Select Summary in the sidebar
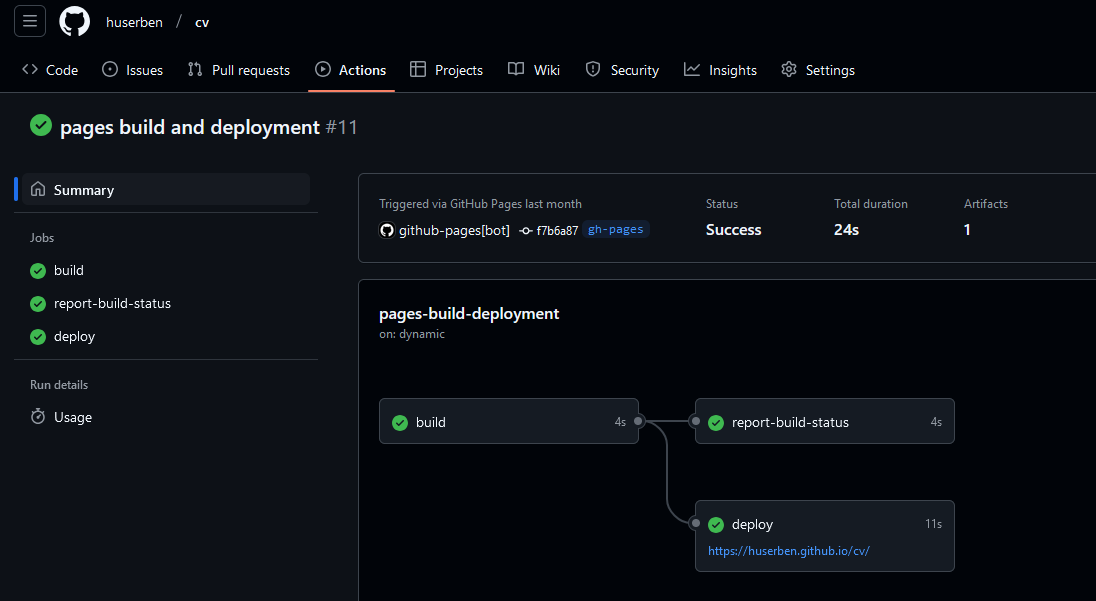Screen dimensions: 1096x601 [166, 189]
